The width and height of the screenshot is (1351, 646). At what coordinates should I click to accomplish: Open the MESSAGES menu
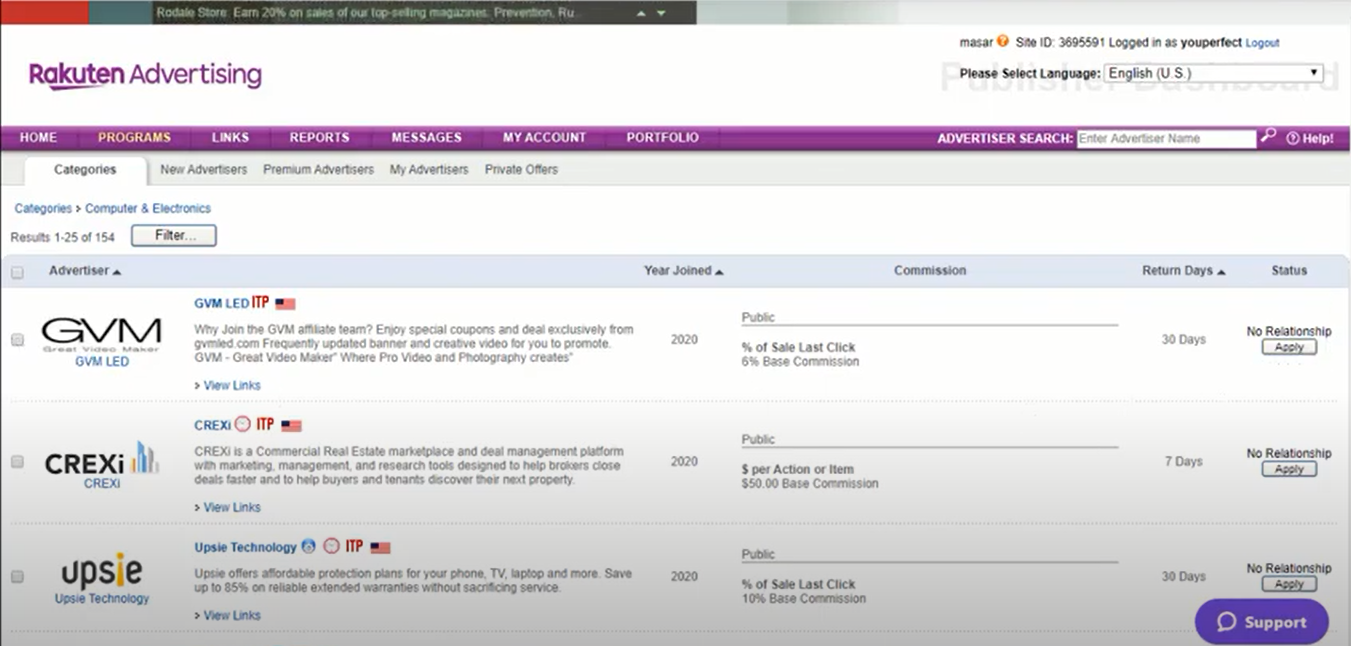[x=426, y=138]
